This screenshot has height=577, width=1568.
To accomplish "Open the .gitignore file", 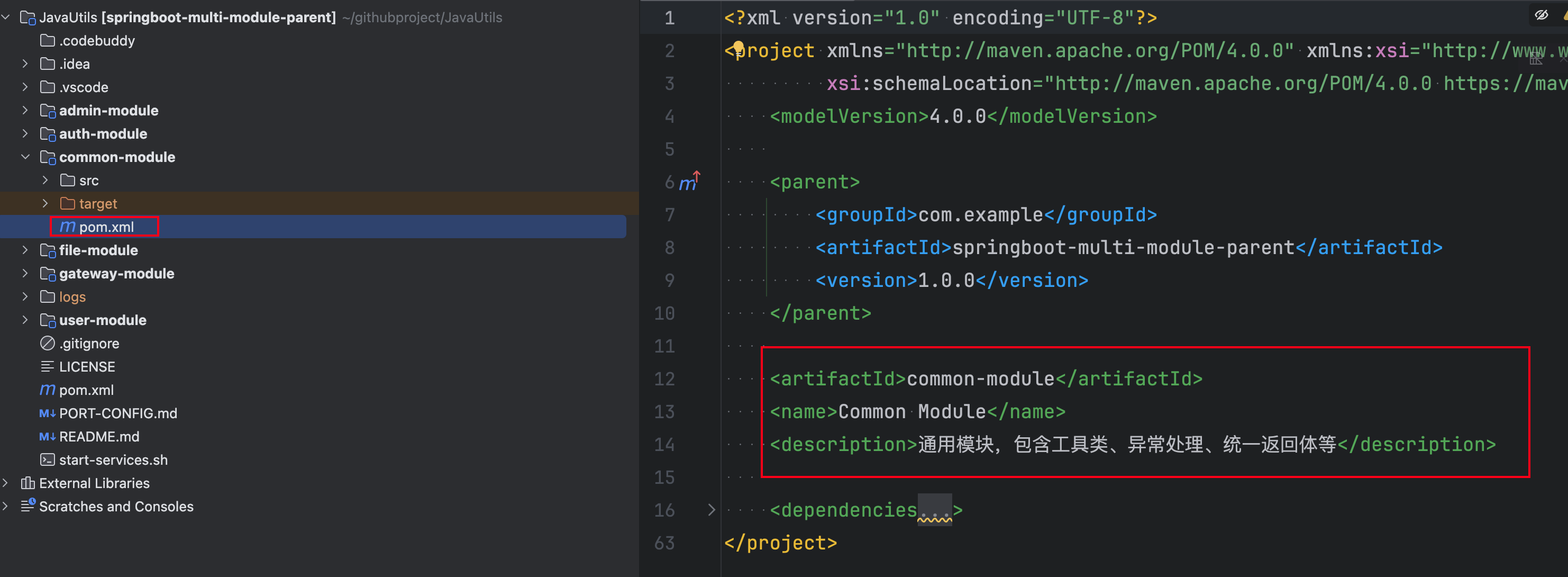I will click(x=89, y=343).
